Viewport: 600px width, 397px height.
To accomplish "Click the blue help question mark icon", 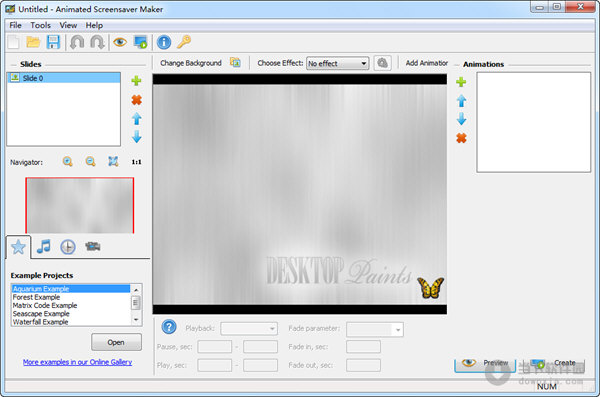I will point(169,327).
